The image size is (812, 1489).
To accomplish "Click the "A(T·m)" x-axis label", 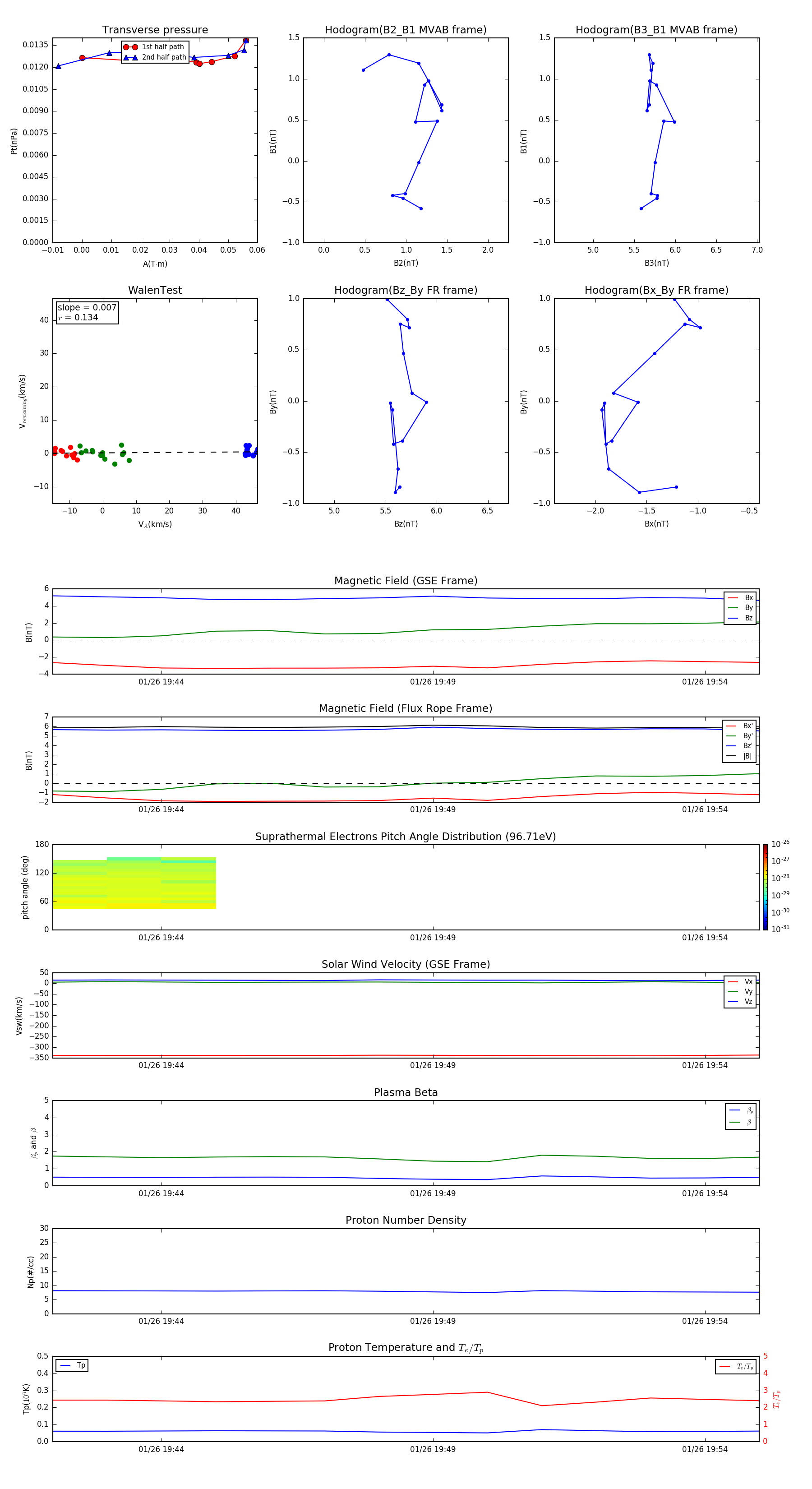I will point(155,264).
